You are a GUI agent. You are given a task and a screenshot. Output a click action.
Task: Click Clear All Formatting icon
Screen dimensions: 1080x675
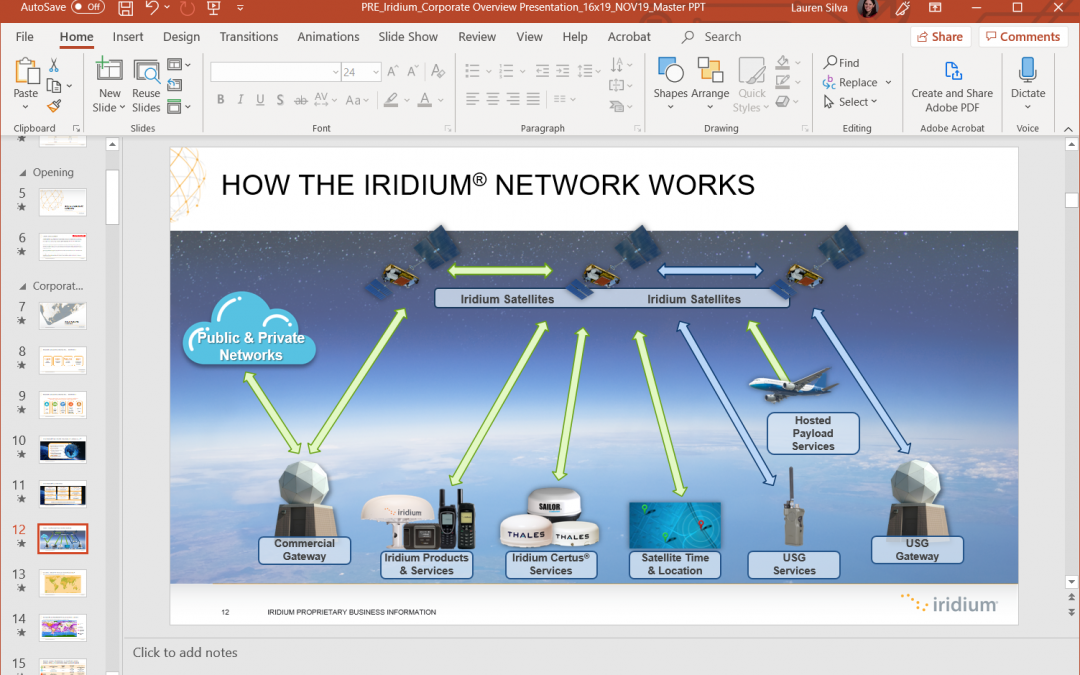pos(437,72)
